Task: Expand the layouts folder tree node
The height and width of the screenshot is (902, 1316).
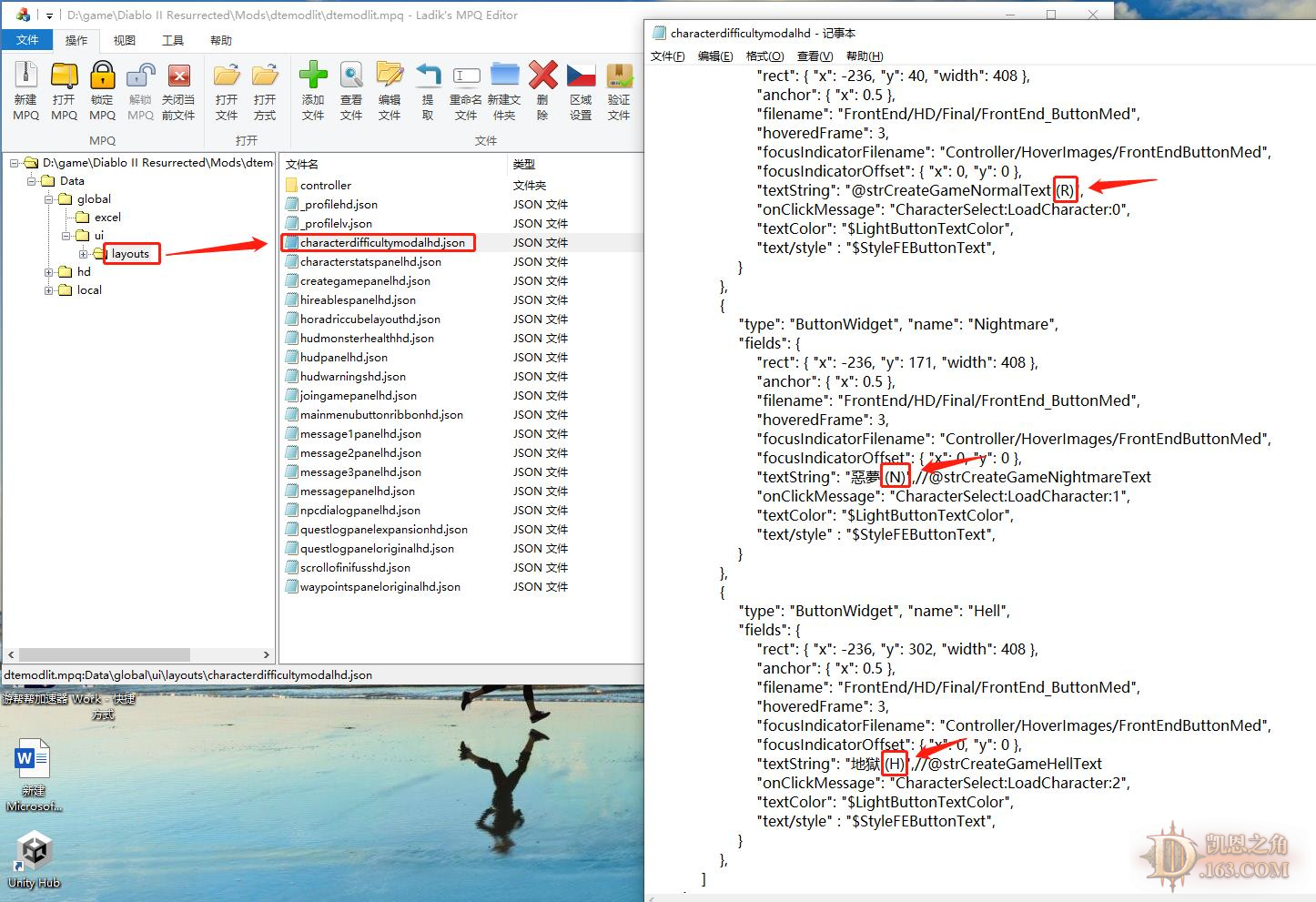Action: (84, 254)
